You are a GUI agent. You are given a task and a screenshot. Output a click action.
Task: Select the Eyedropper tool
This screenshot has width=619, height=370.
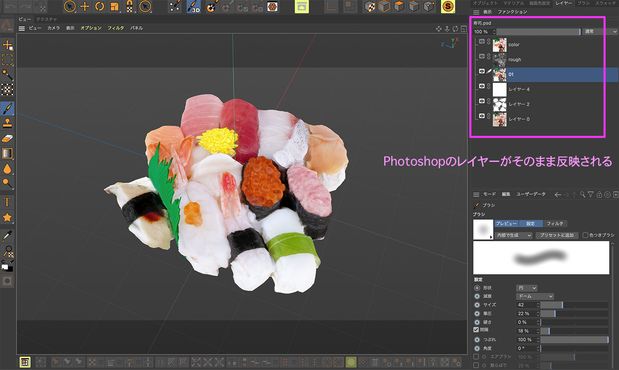point(8,236)
